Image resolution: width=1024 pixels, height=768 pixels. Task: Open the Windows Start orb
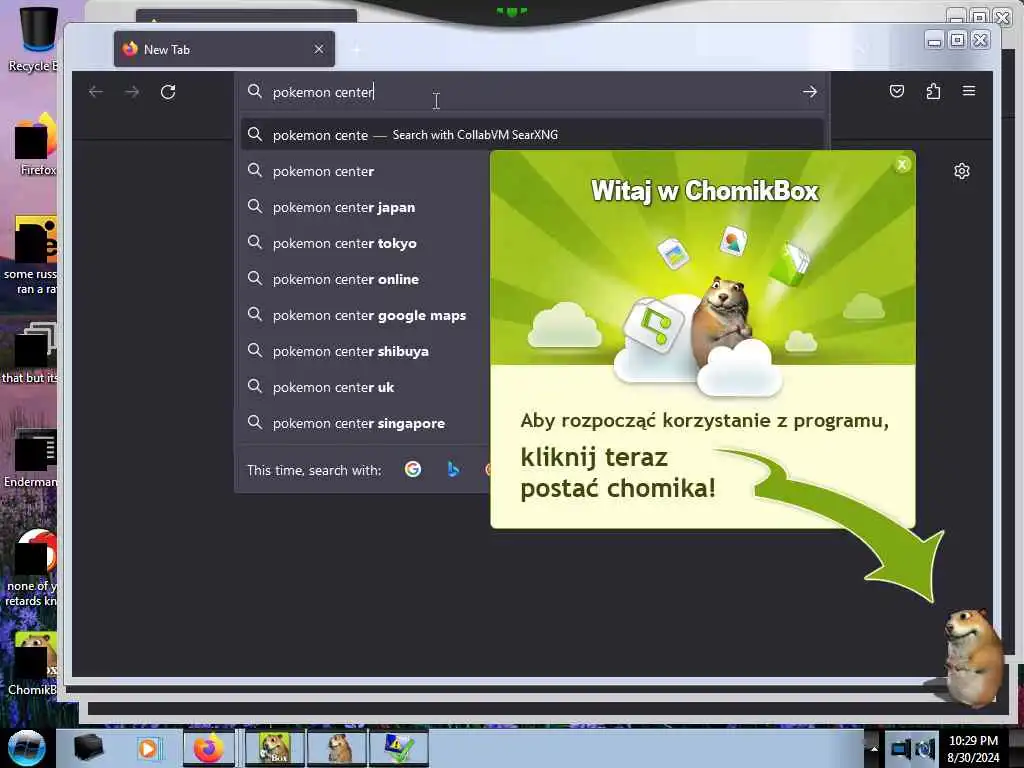point(27,748)
